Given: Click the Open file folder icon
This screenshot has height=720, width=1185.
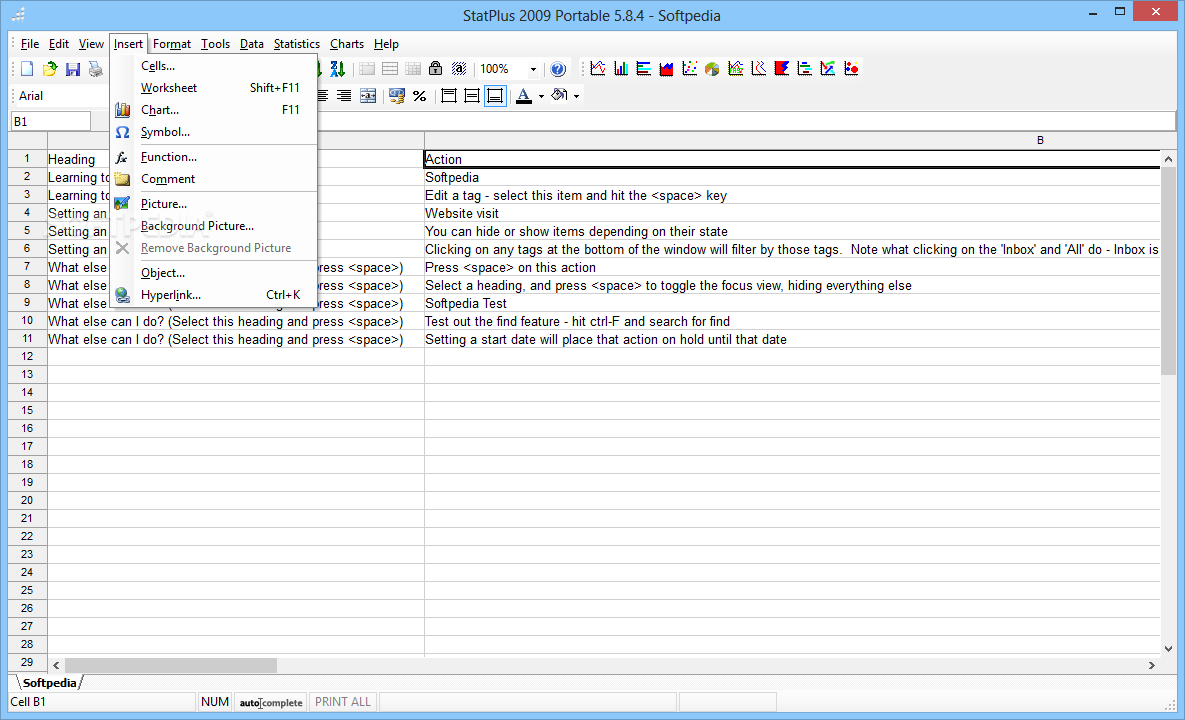Looking at the screenshot, I should 50,69.
